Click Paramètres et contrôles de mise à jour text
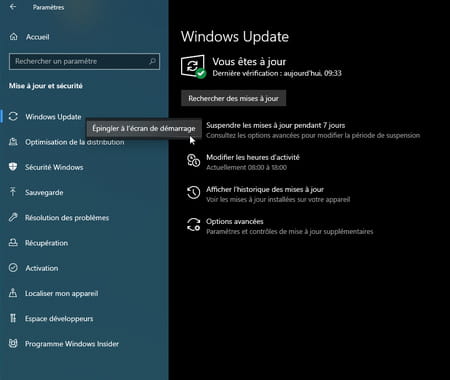The height and width of the screenshot is (380, 450). 289,231
